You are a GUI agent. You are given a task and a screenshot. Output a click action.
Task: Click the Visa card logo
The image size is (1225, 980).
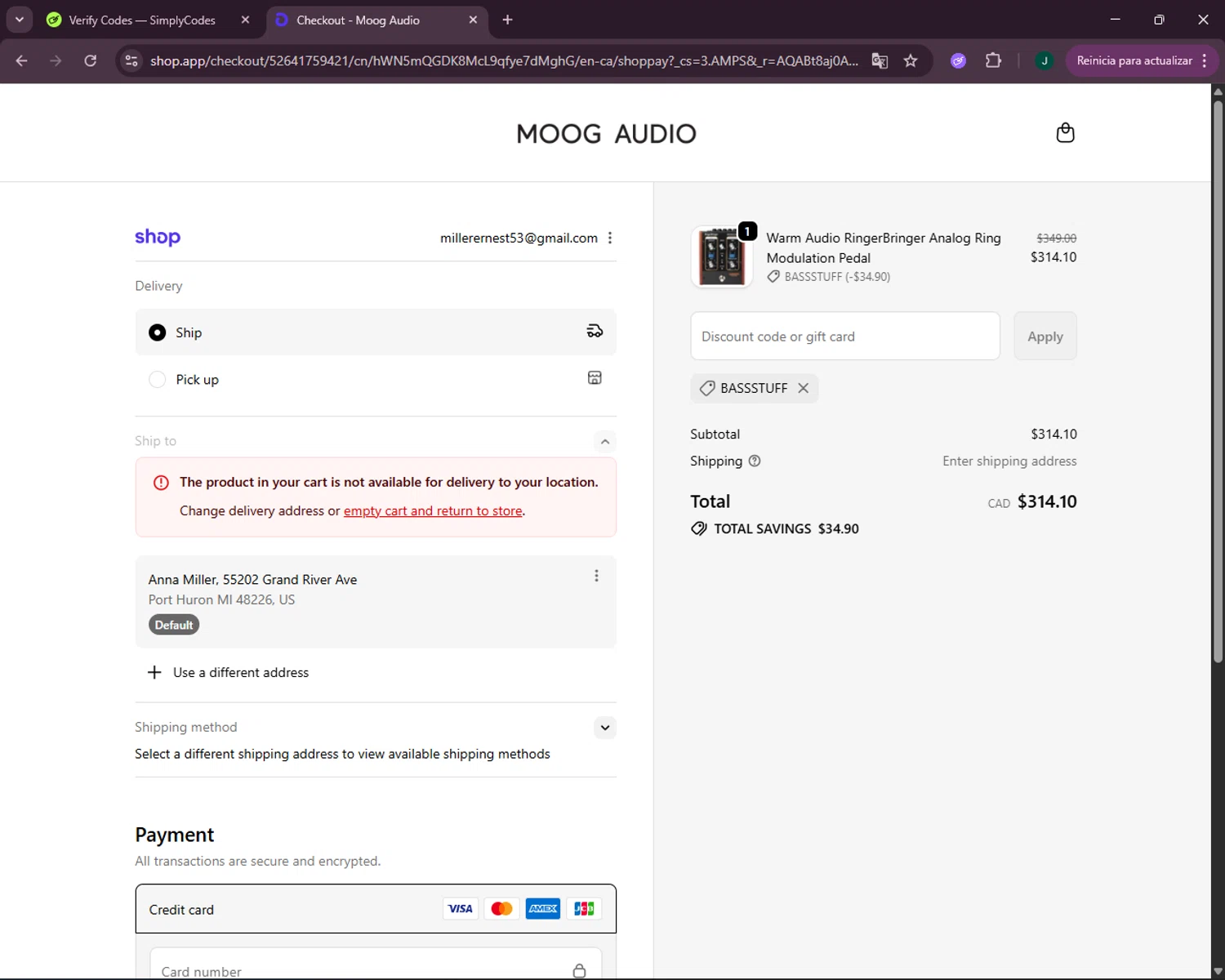(x=460, y=908)
